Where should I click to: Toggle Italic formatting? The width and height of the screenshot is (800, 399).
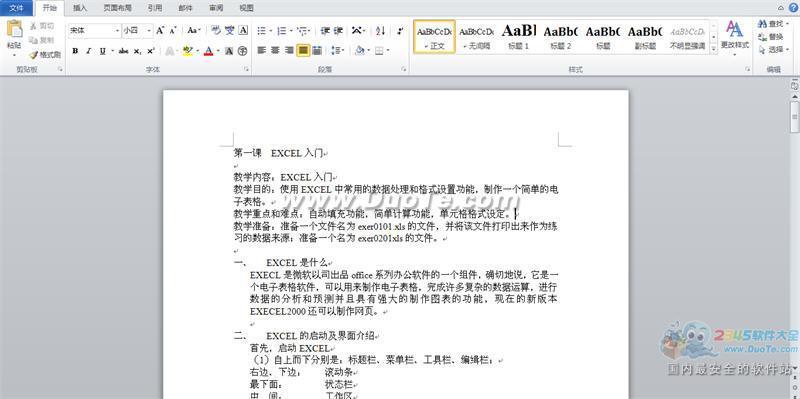[x=89, y=51]
